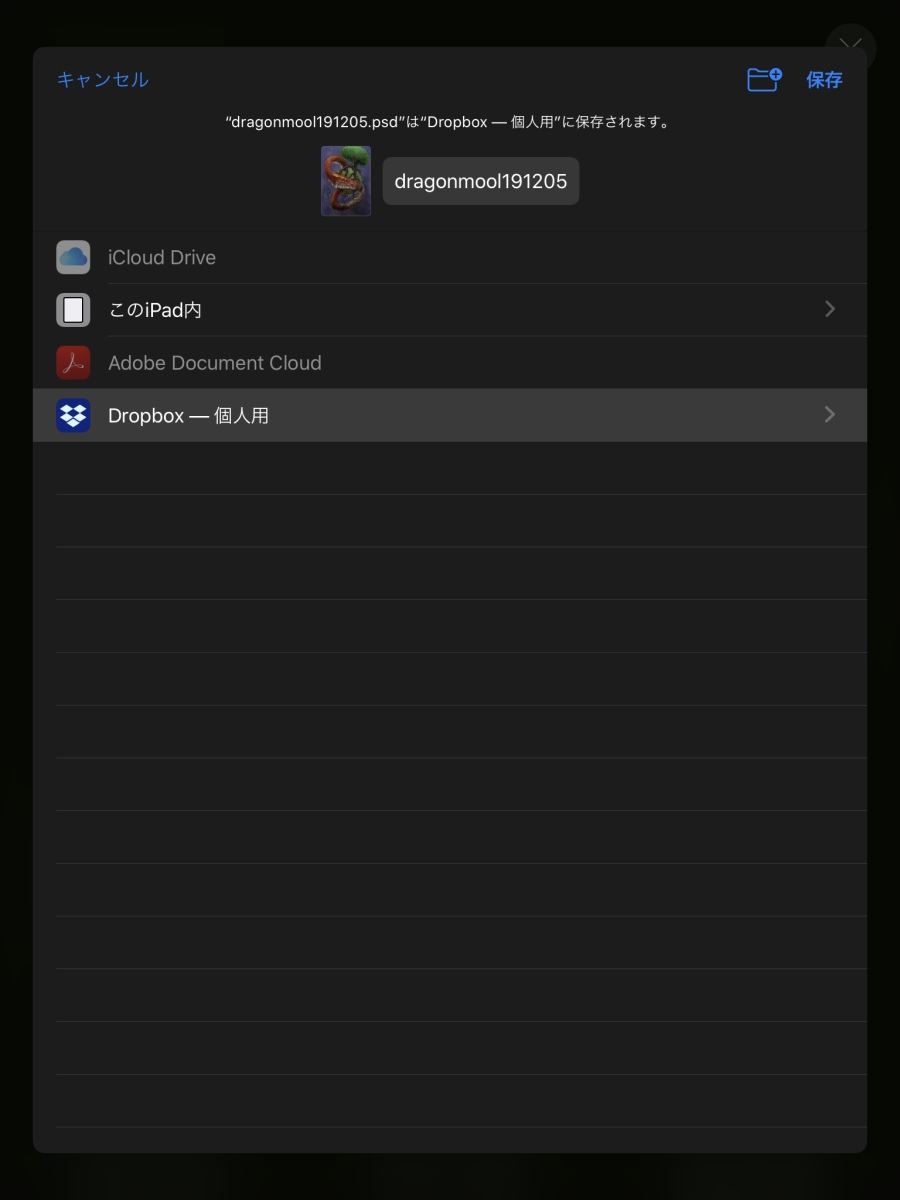Tap the iPad device icon
The width and height of the screenshot is (900, 1200).
pyautogui.click(x=73, y=310)
